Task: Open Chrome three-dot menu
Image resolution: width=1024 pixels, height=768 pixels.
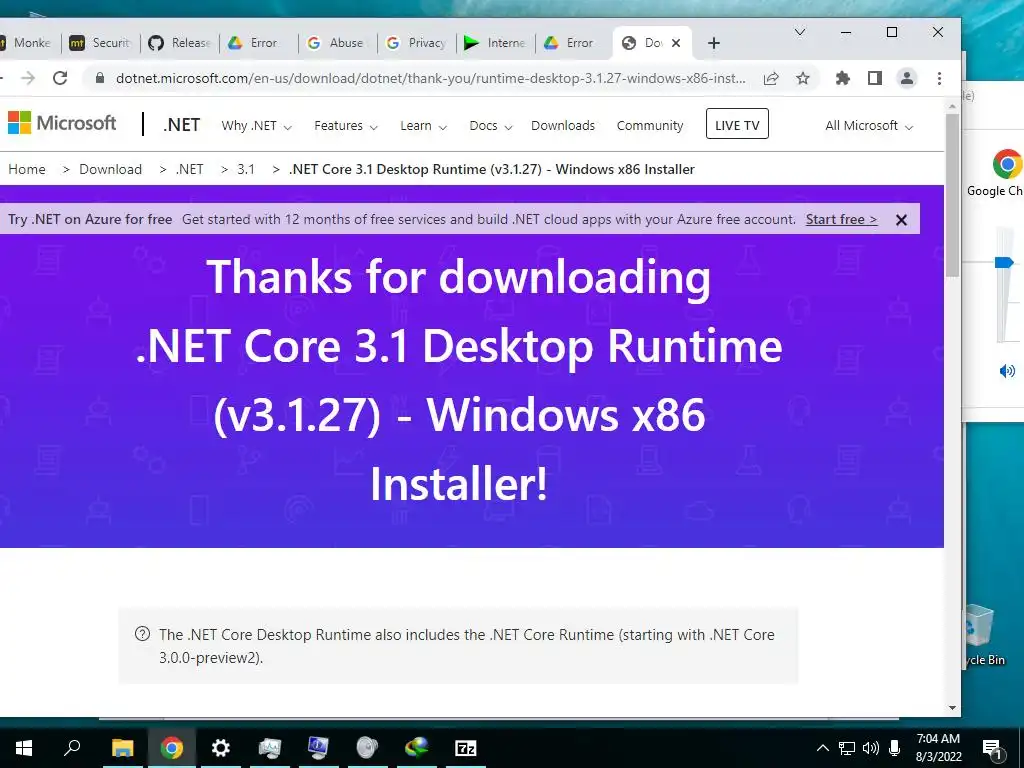Action: (939, 78)
